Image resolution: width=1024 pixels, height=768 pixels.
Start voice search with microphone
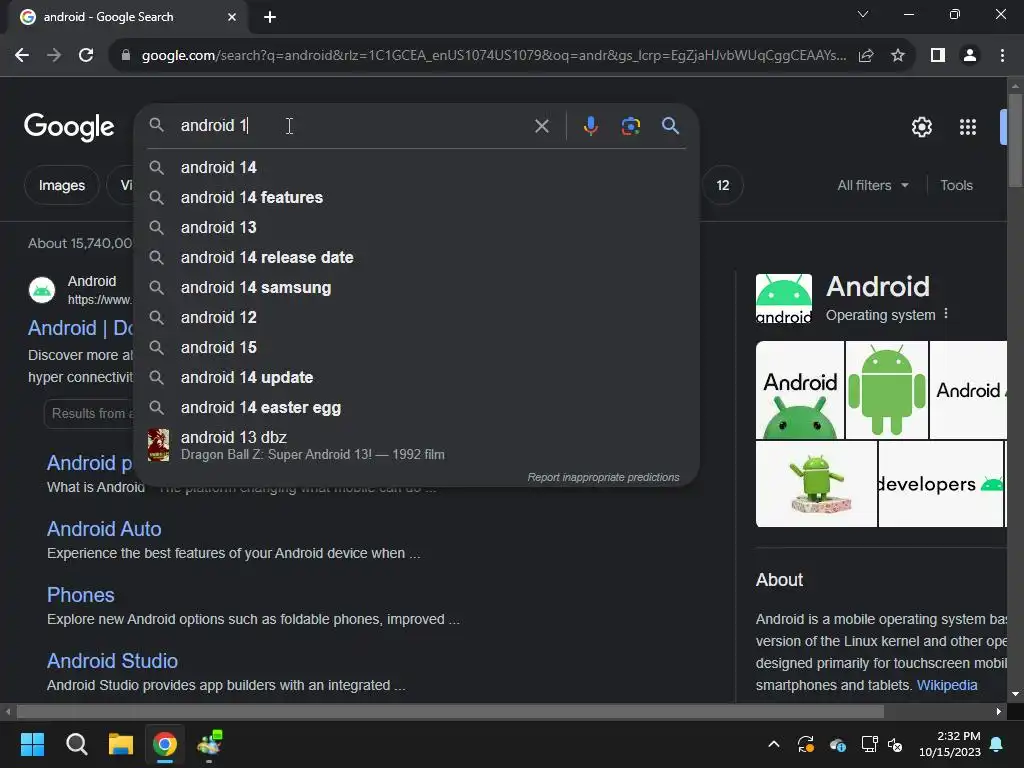[590, 125]
